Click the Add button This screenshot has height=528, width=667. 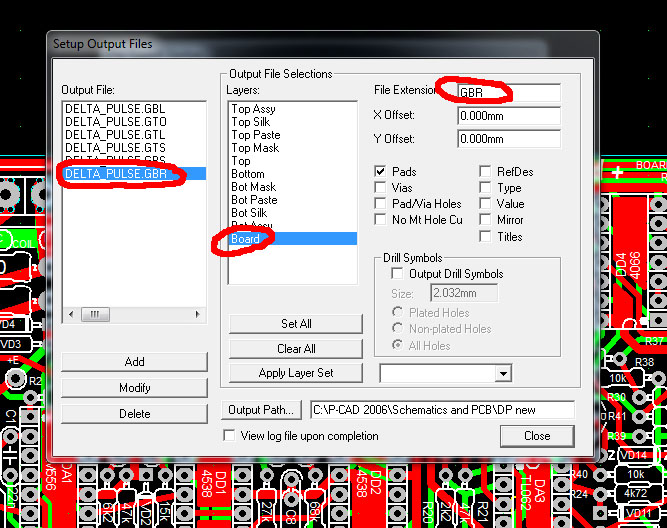pyautogui.click(x=134, y=362)
